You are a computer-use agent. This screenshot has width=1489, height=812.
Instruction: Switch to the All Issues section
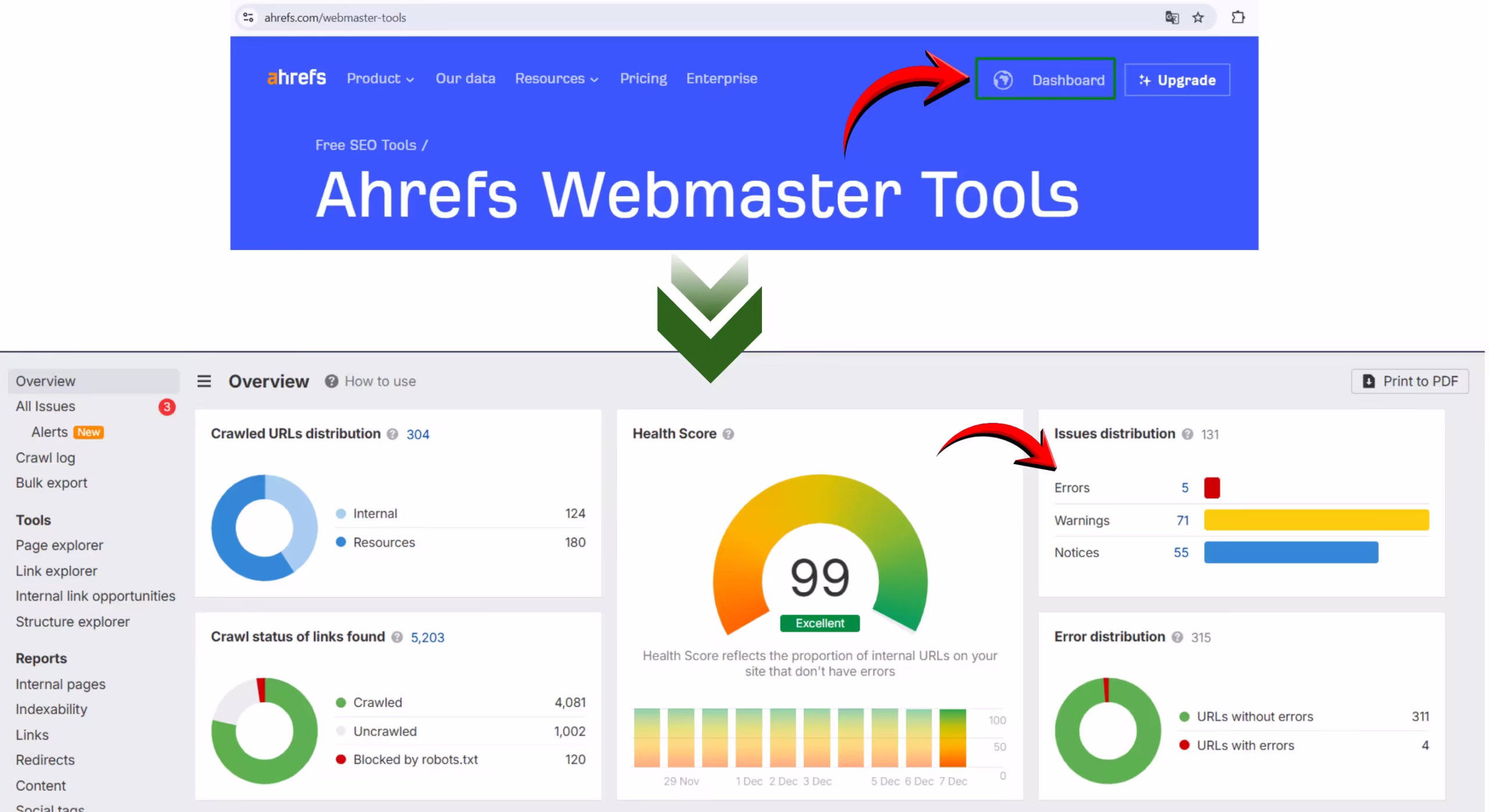tap(45, 406)
